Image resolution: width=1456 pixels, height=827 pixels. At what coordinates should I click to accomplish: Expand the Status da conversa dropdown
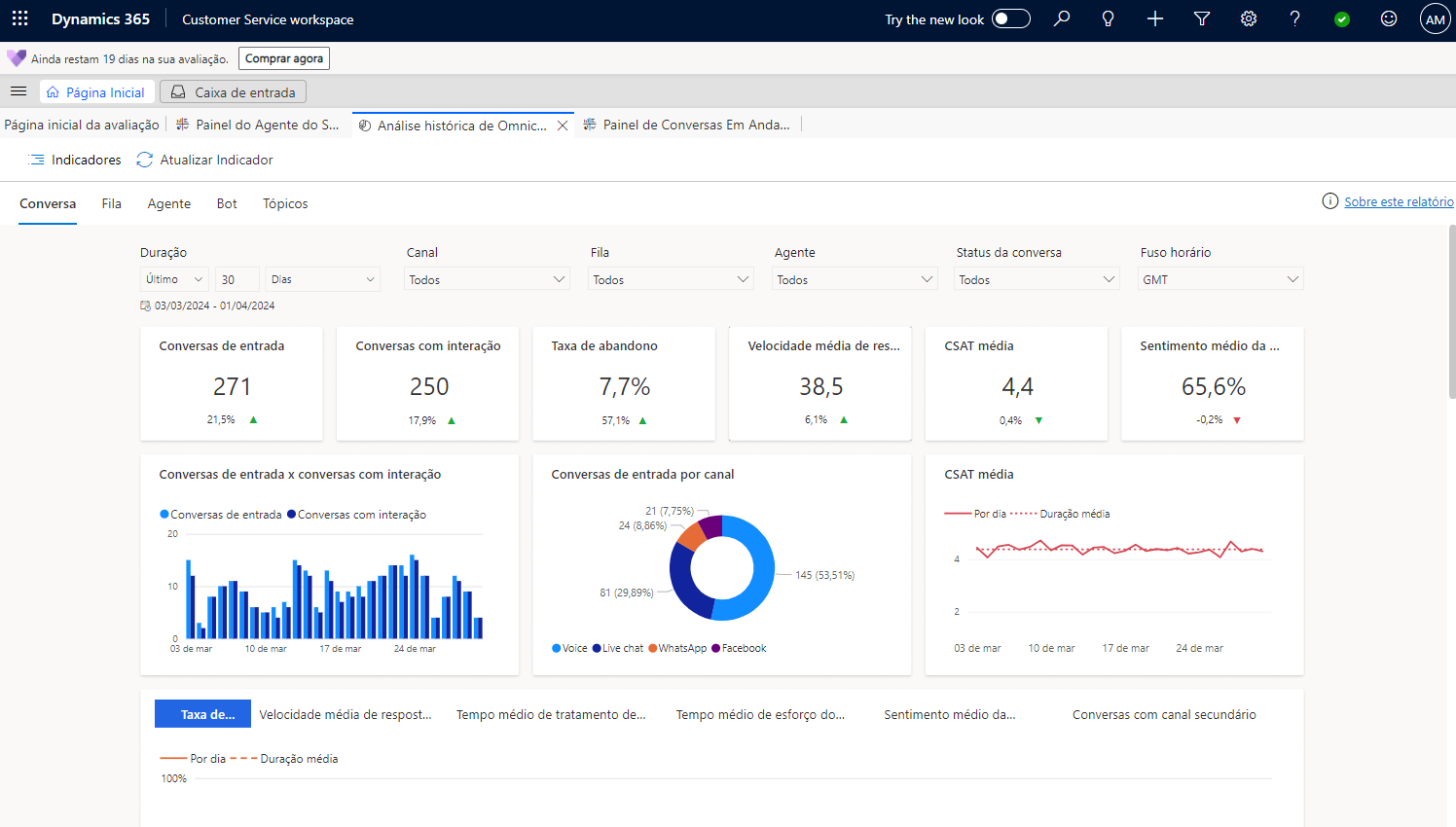1037,279
